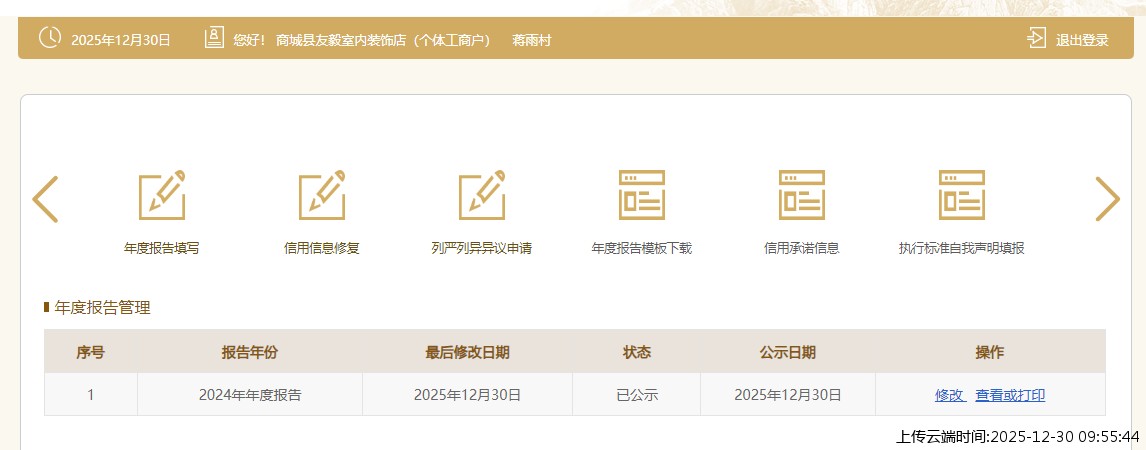Select the 列严列异议申请 icon

(482, 195)
